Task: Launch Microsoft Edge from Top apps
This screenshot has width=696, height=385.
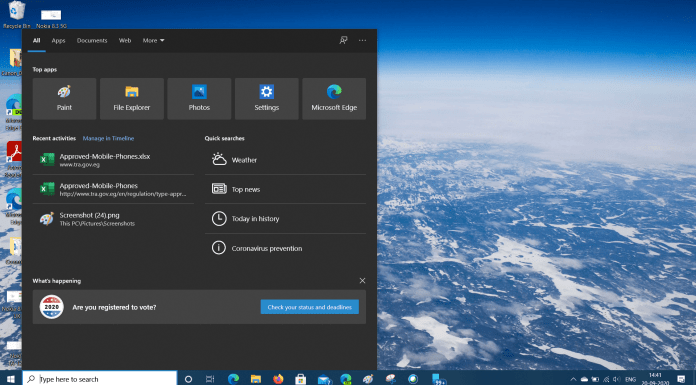Action: [x=334, y=99]
